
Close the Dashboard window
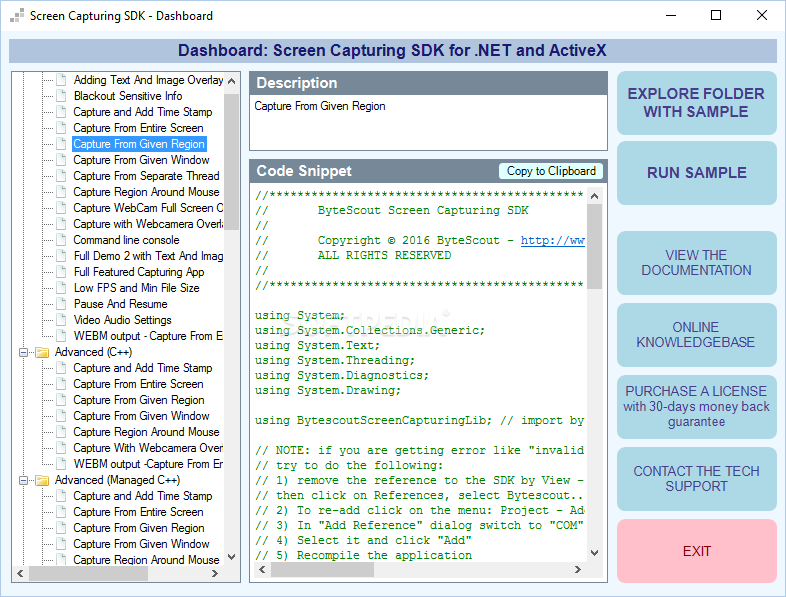(762, 16)
